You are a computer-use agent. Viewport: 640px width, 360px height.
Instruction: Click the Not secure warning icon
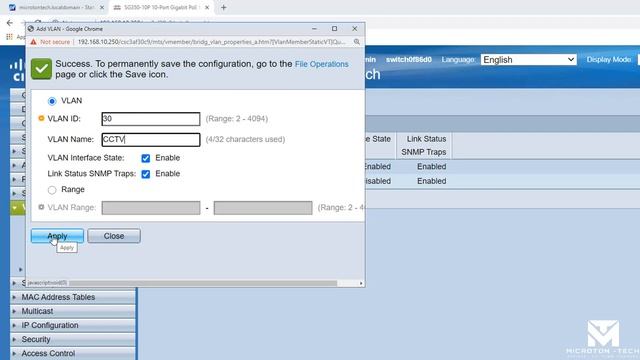tap(33, 42)
